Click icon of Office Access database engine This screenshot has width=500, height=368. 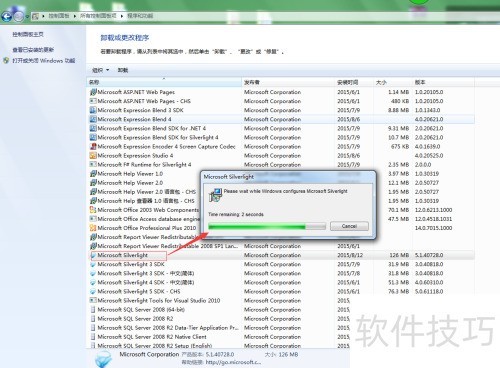(x=93, y=219)
